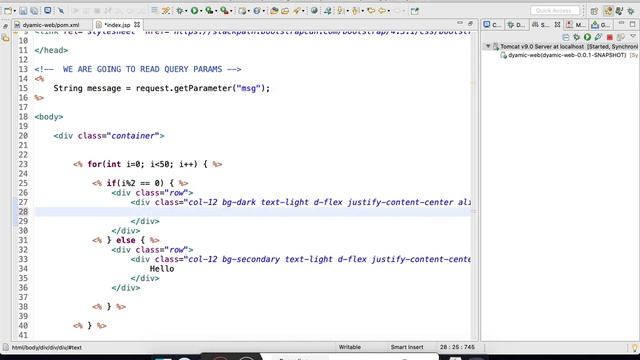640x360 pixels.
Task: Close the *index.jsp editor tab
Action: [137, 25]
